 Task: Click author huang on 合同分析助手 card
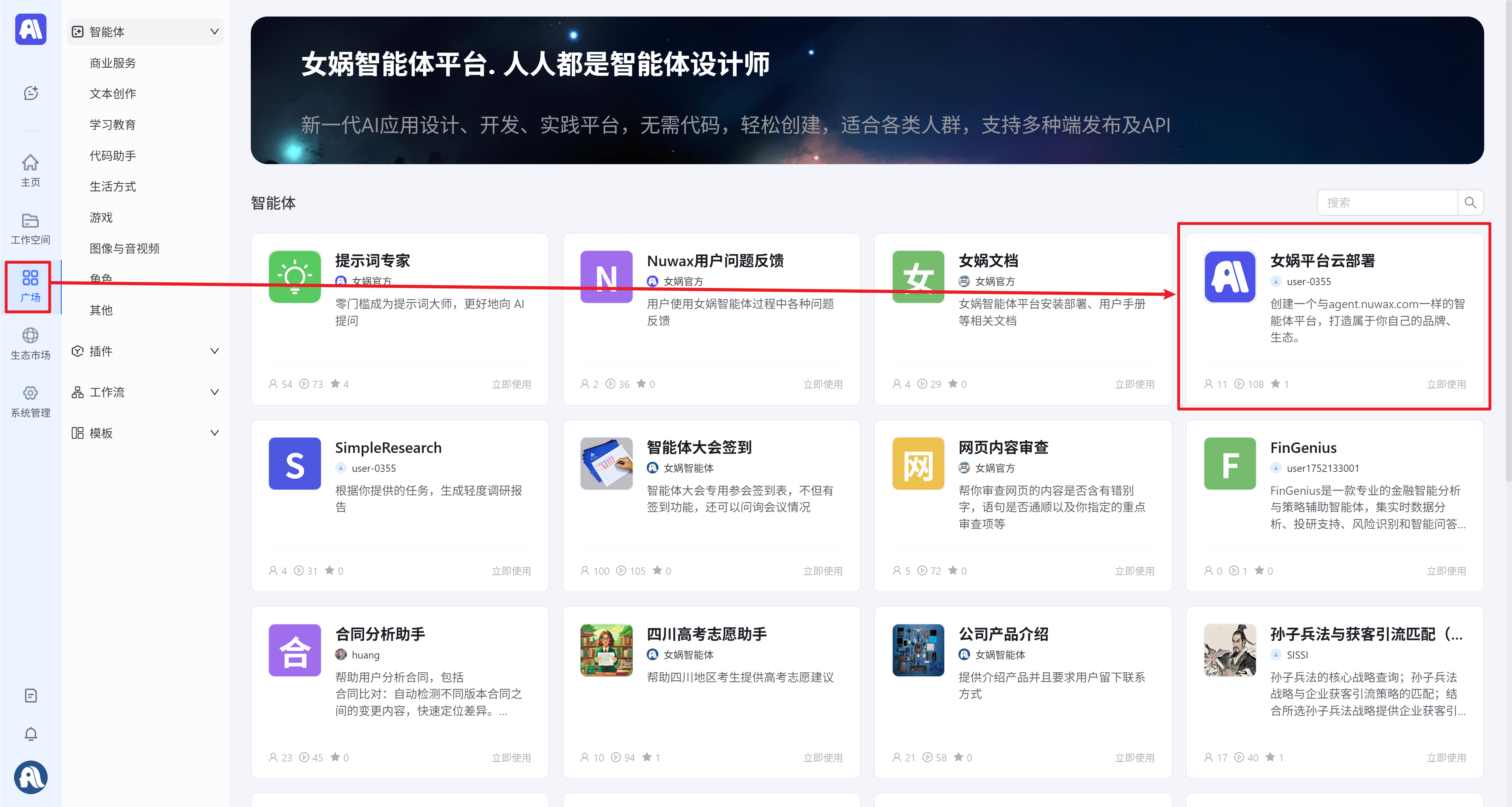click(365, 655)
